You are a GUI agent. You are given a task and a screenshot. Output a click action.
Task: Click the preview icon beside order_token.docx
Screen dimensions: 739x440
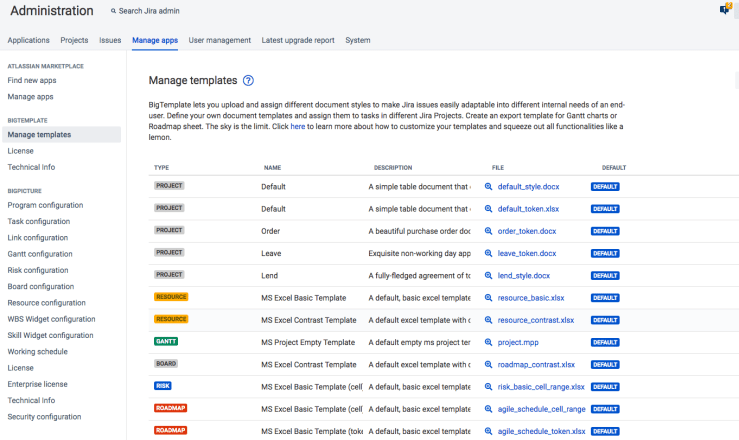pos(489,231)
